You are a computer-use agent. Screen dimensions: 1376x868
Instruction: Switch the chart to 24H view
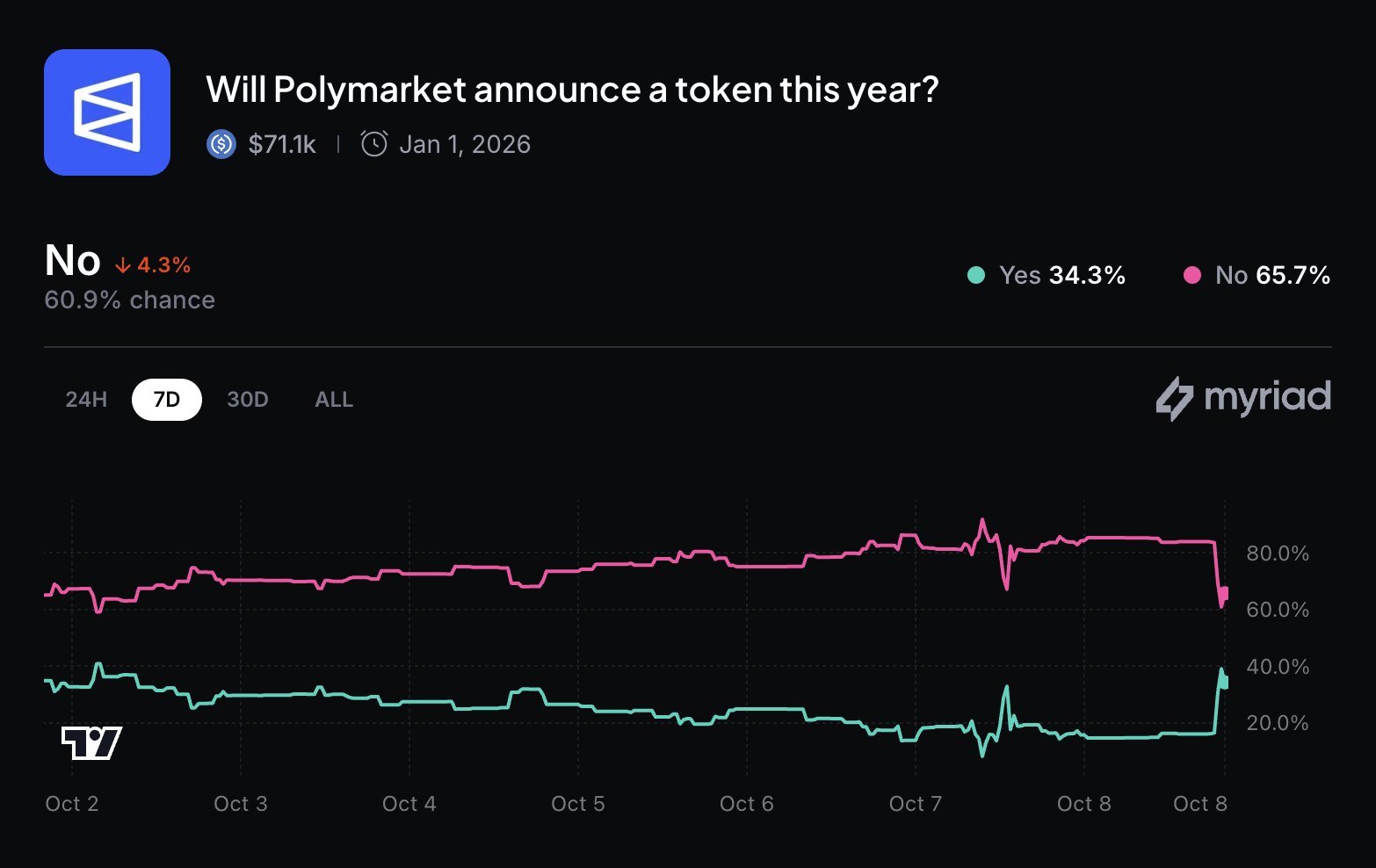click(85, 399)
